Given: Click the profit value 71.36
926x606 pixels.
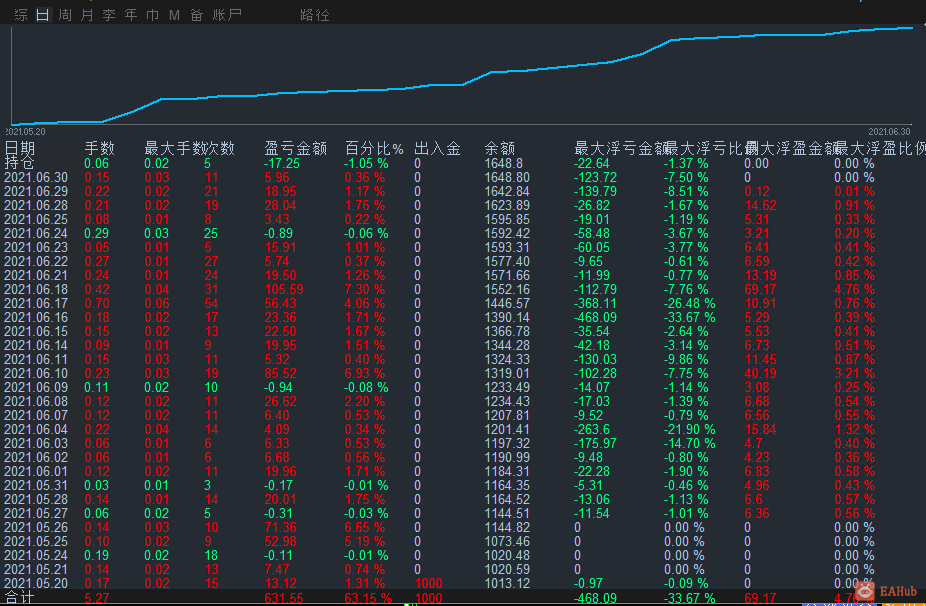Looking at the screenshot, I should [x=281, y=527].
